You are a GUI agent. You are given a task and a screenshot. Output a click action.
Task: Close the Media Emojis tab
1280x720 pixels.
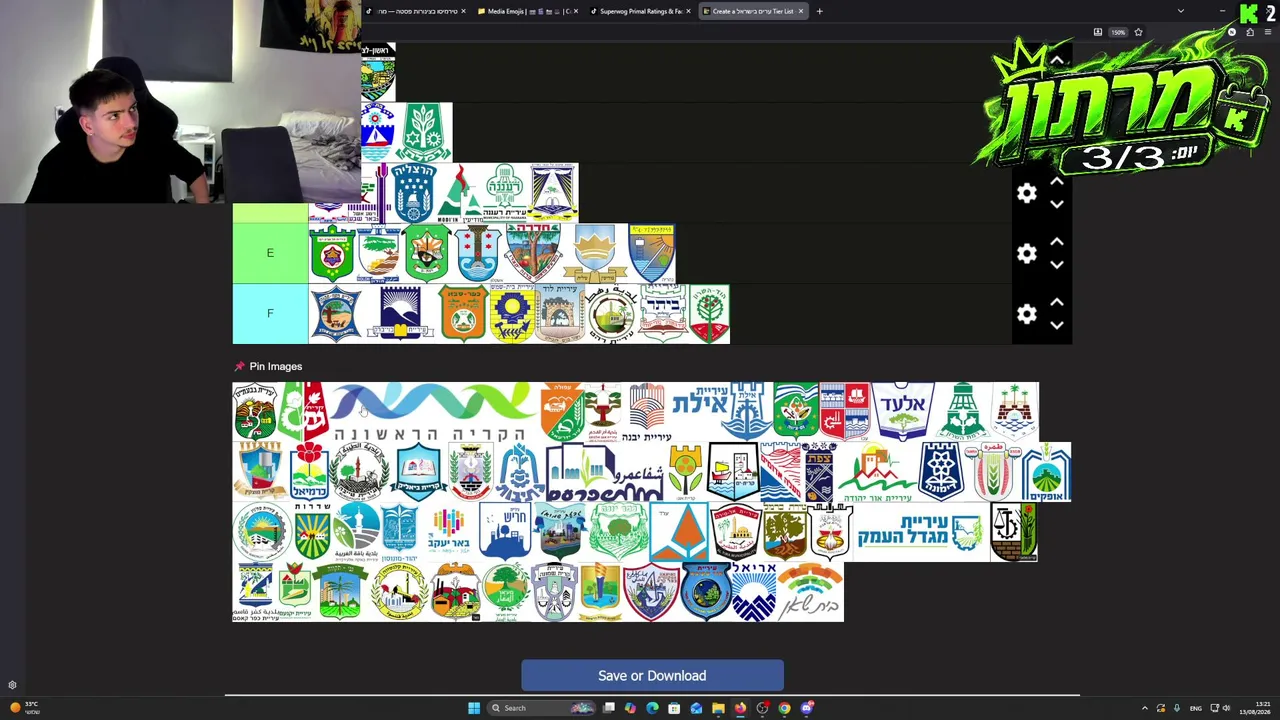[576, 11]
